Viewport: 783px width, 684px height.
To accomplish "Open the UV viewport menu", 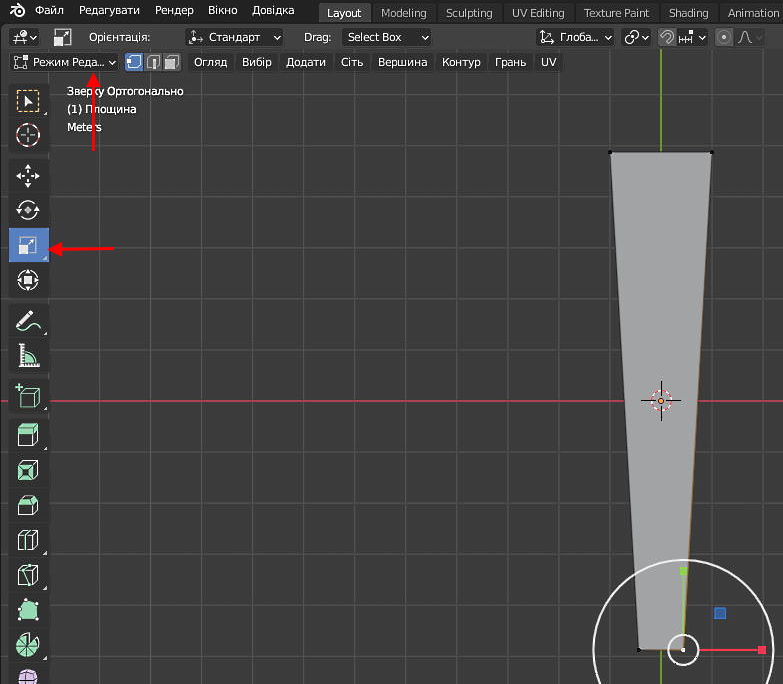I will click(548, 62).
